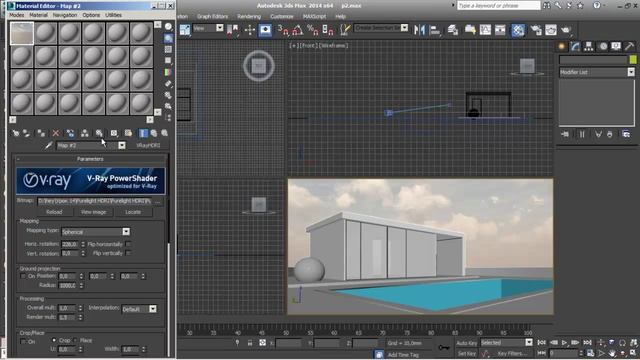This screenshot has width=640, height=360.
Task: Open the Create command panel tab
Action: click(x=562, y=46)
